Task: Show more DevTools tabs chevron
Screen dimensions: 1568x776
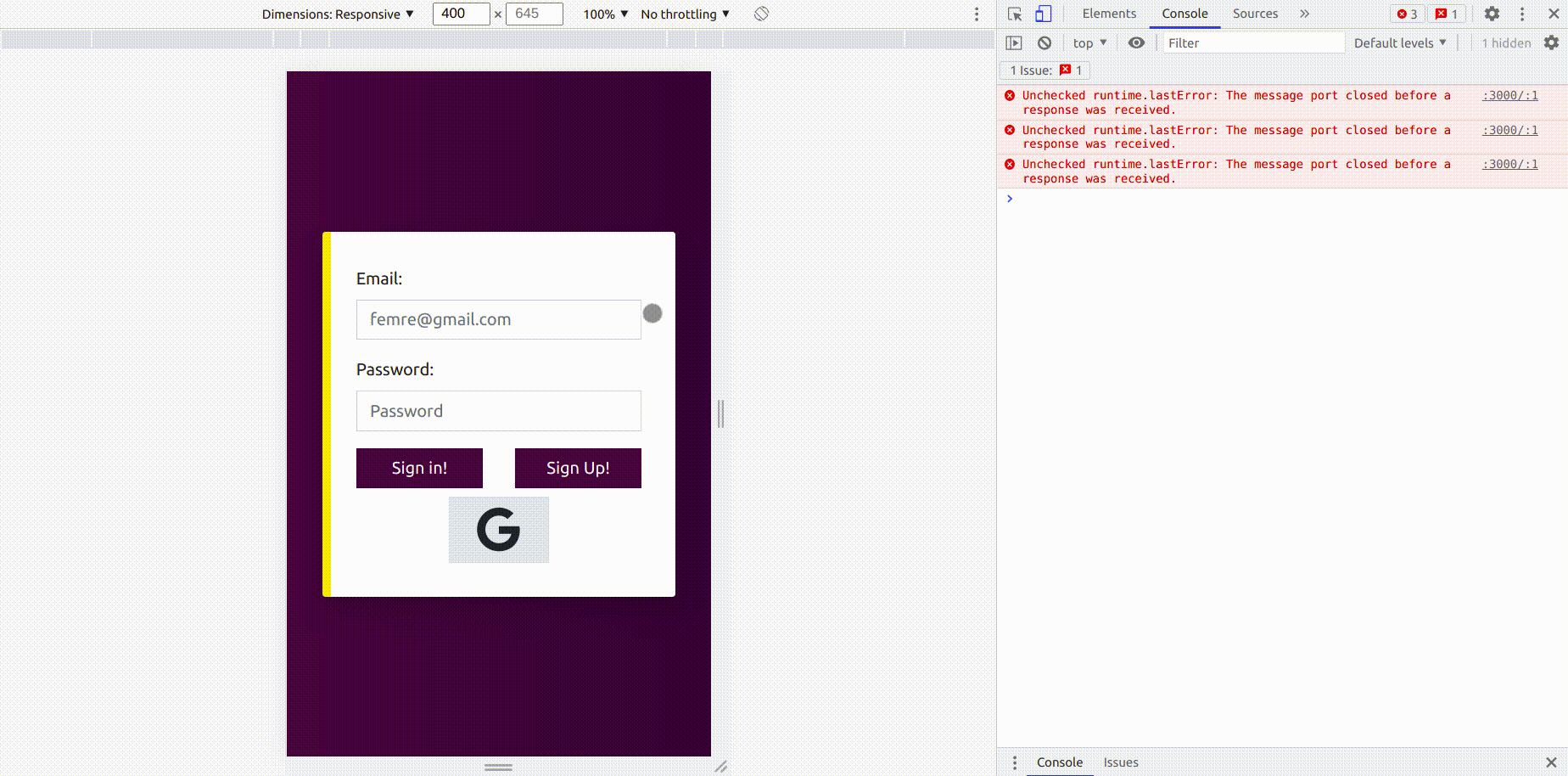Action: (1305, 14)
